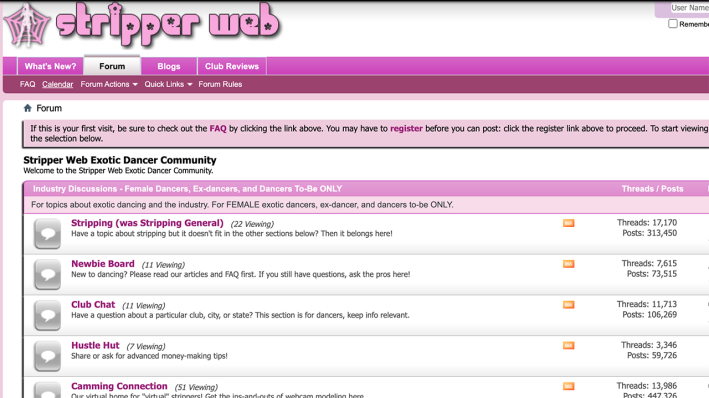This screenshot has height=398, width=709.
Task: Open RSS feed for Stripping forum
Action: [x=568, y=223]
